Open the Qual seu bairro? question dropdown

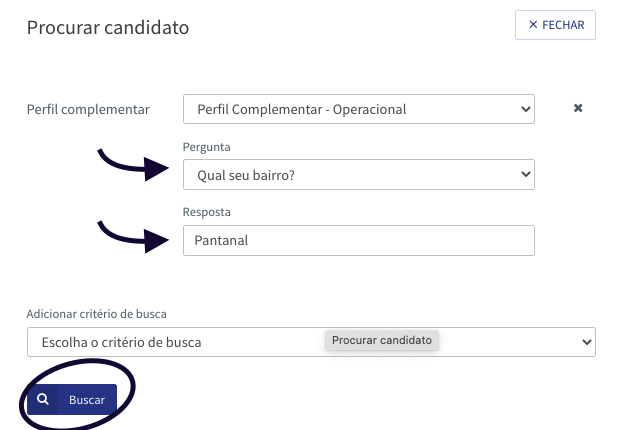358,174
